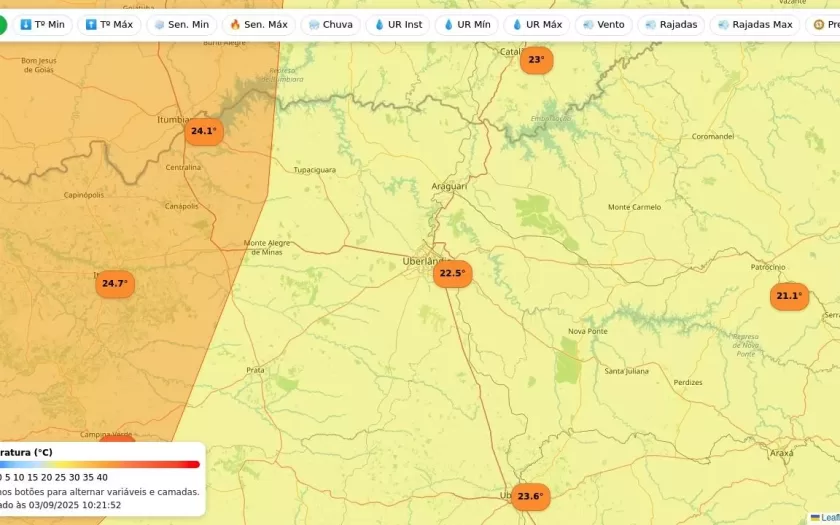The width and height of the screenshot is (840, 525).
Task: Enable Rajadas Max layer
Action: [x=755, y=24]
